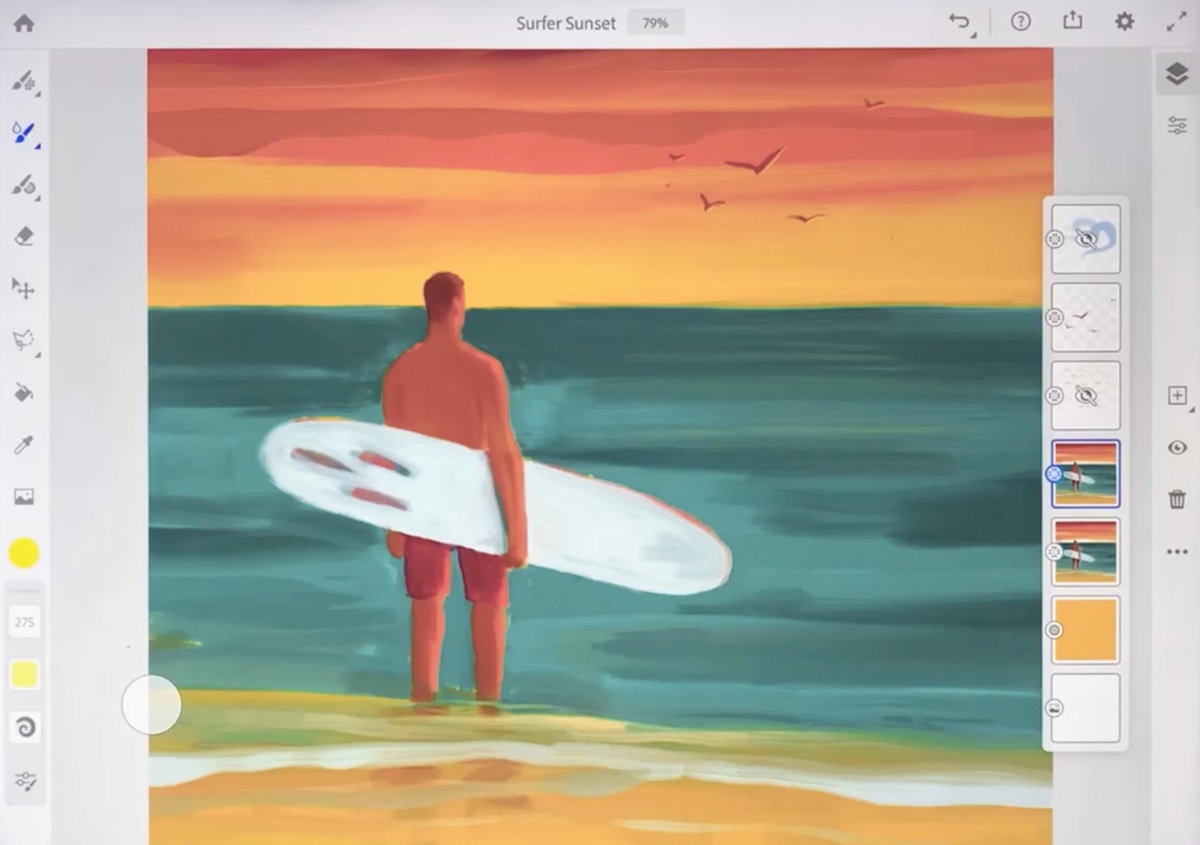Image resolution: width=1200 pixels, height=845 pixels.
Task: Select the Vector Brushes tool
Action: (24, 184)
